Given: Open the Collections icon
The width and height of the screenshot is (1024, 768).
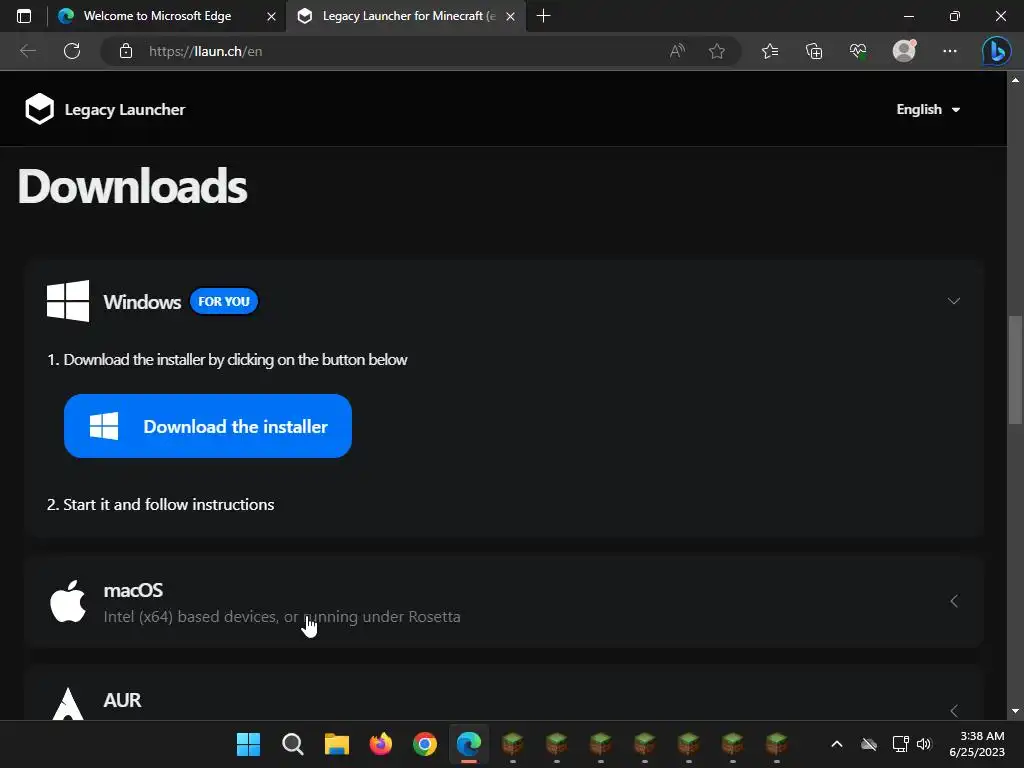Looking at the screenshot, I should (x=814, y=51).
